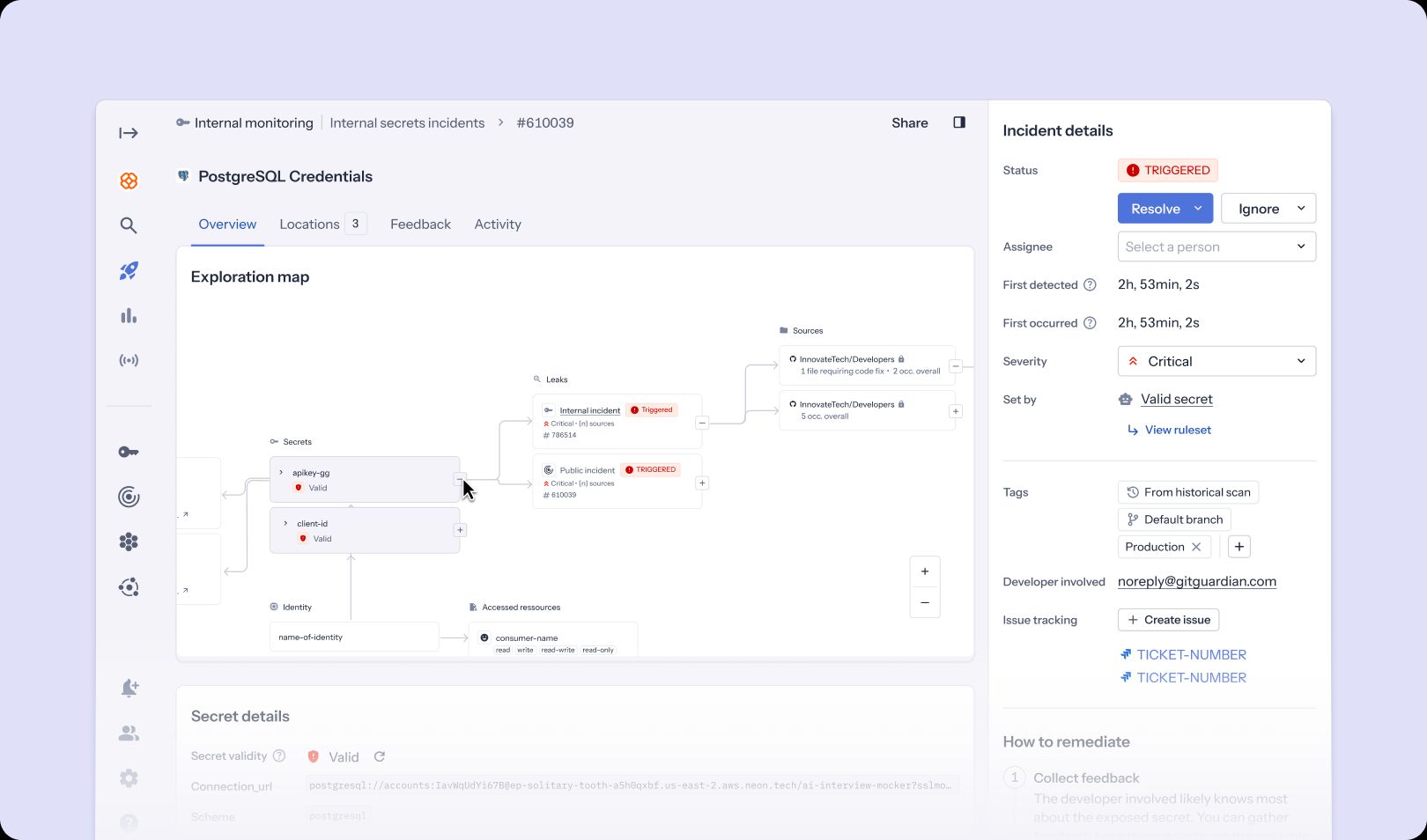
Task: Open the Ignore dropdown arrow
Action: 1300,209
